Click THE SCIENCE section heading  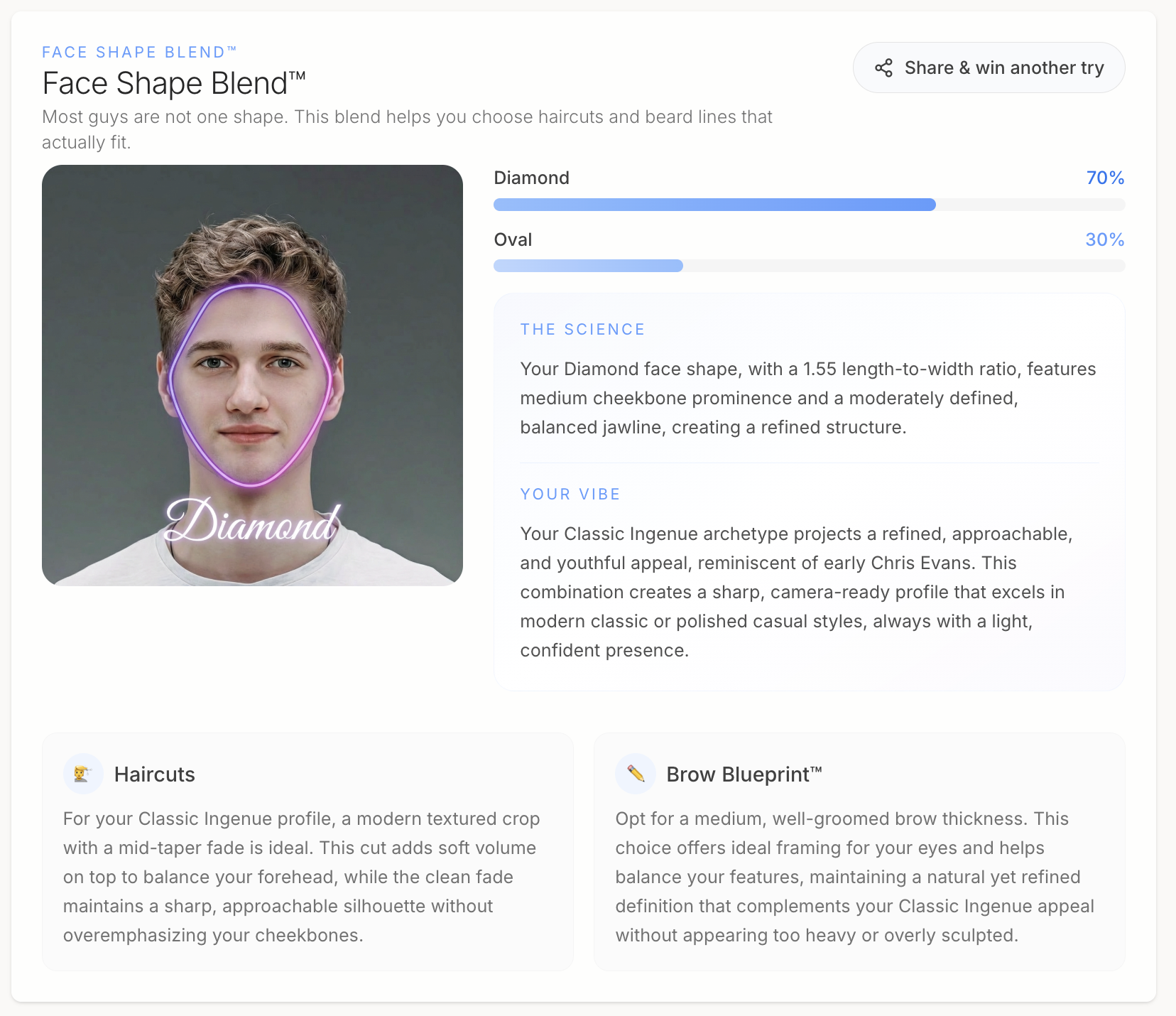(x=582, y=329)
